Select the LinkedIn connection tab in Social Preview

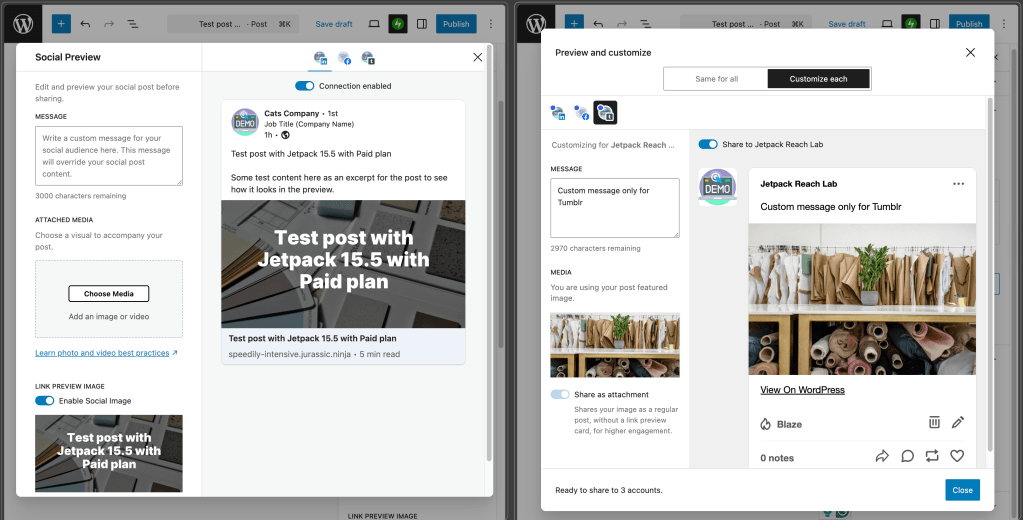(320, 59)
